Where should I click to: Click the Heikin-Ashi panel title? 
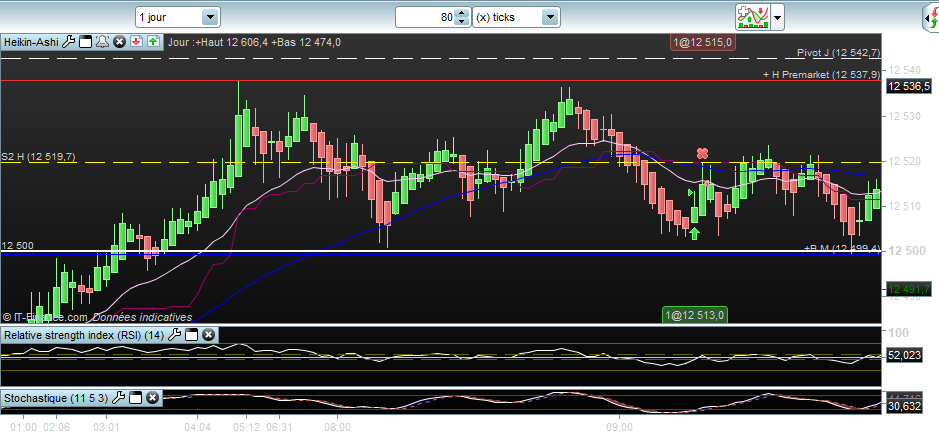pyautogui.click(x=31, y=42)
